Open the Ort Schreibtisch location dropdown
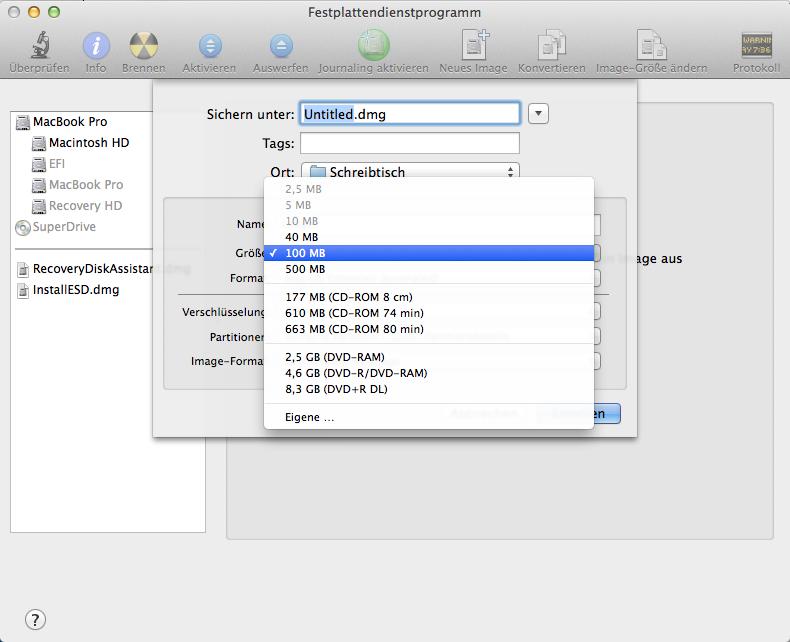Viewport: 790px width, 642px height. click(410, 172)
